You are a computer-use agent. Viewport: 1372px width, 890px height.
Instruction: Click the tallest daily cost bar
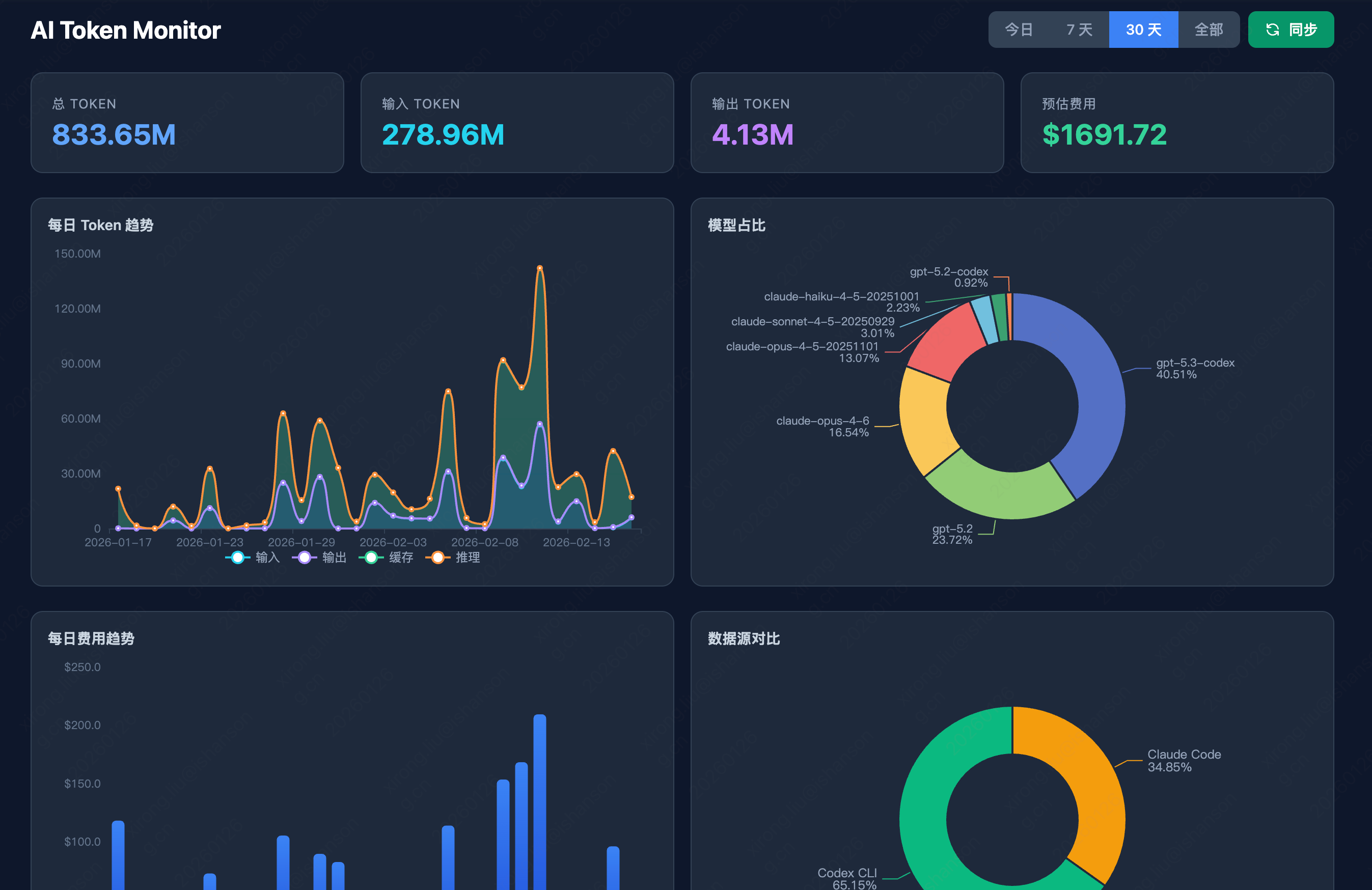point(539,801)
